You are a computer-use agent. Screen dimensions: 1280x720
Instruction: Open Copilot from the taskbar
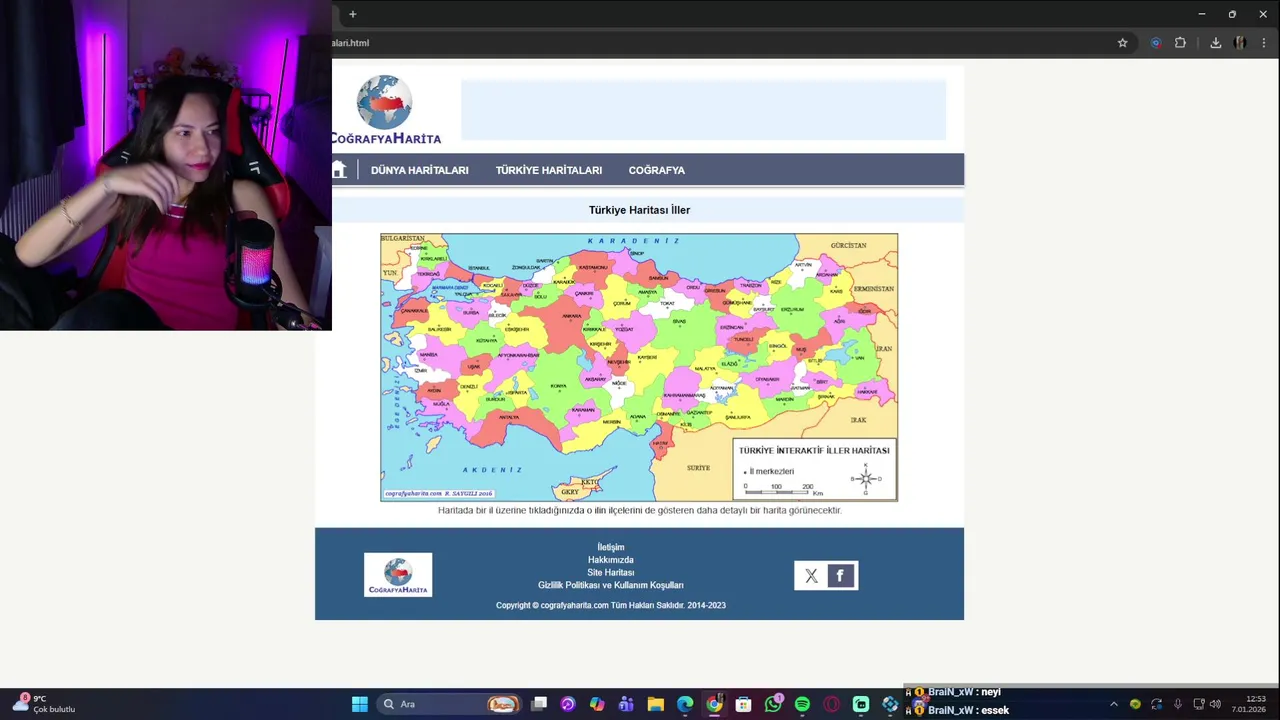pos(597,704)
